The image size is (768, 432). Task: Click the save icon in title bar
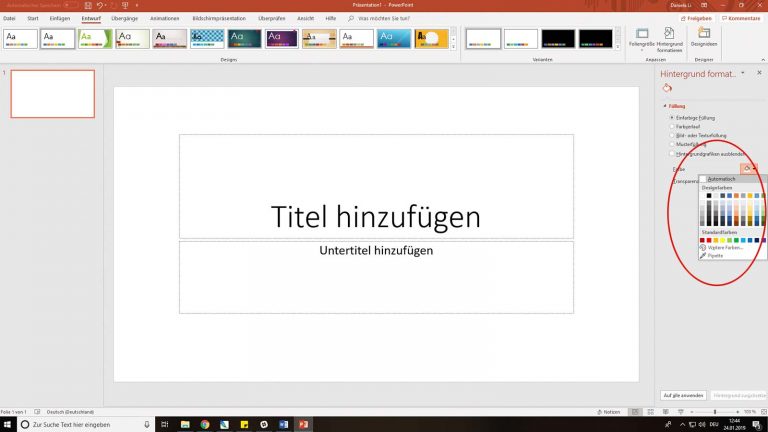point(86,5)
